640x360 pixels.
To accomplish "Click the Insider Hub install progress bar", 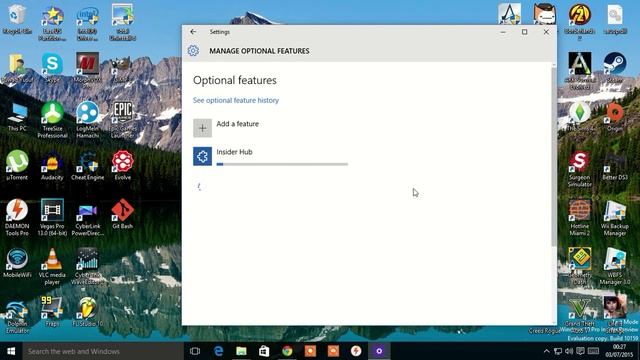I will point(282,164).
